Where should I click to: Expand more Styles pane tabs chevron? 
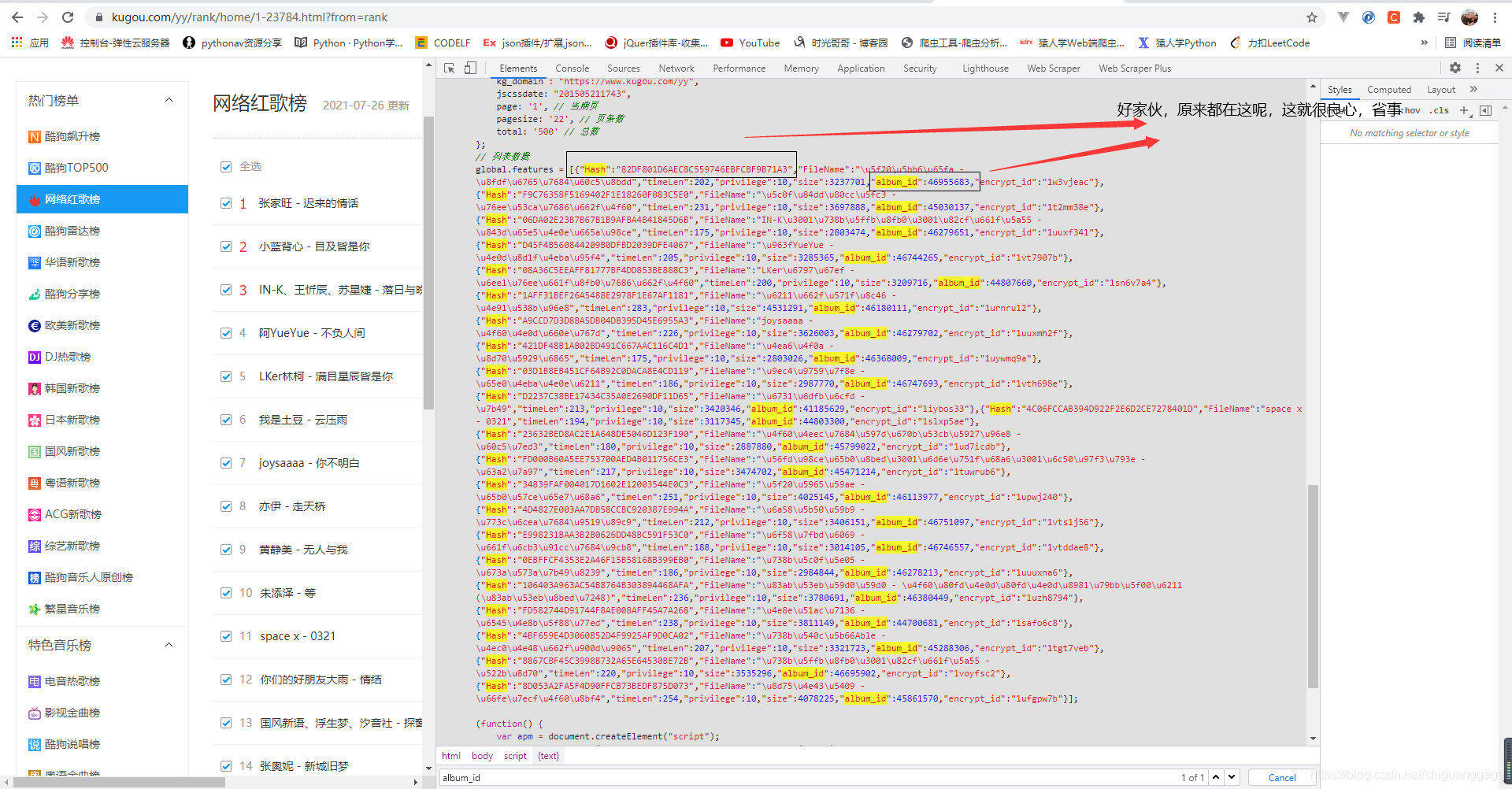(x=1473, y=89)
